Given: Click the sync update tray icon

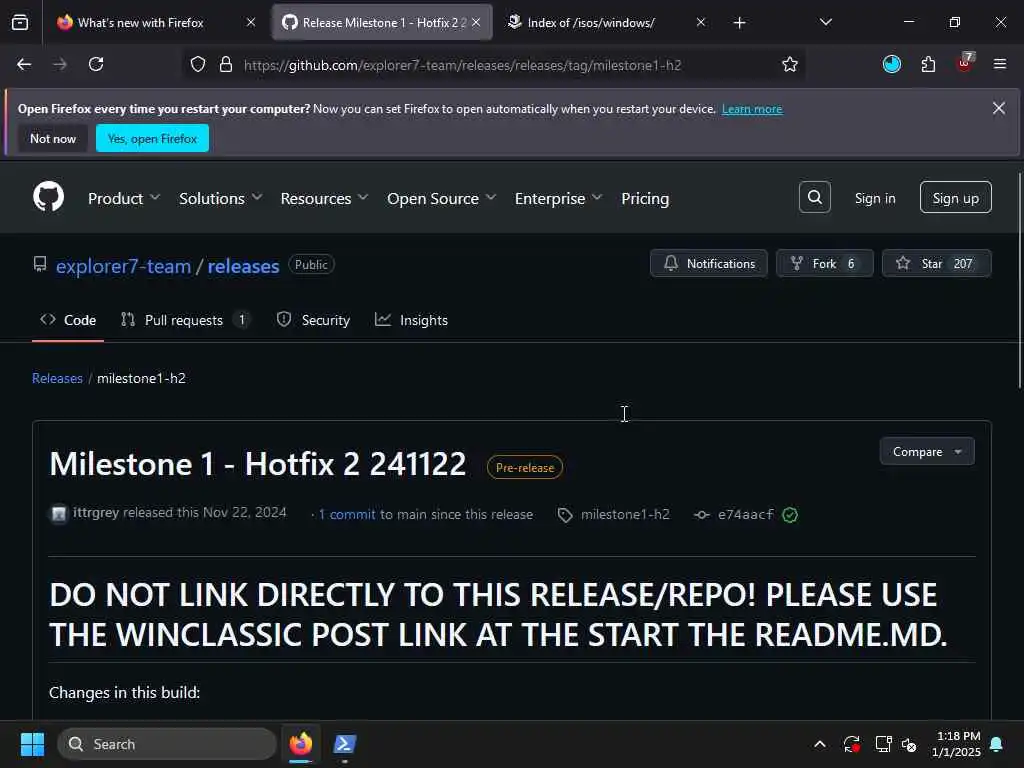Looking at the screenshot, I should pyautogui.click(x=852, y=744).
